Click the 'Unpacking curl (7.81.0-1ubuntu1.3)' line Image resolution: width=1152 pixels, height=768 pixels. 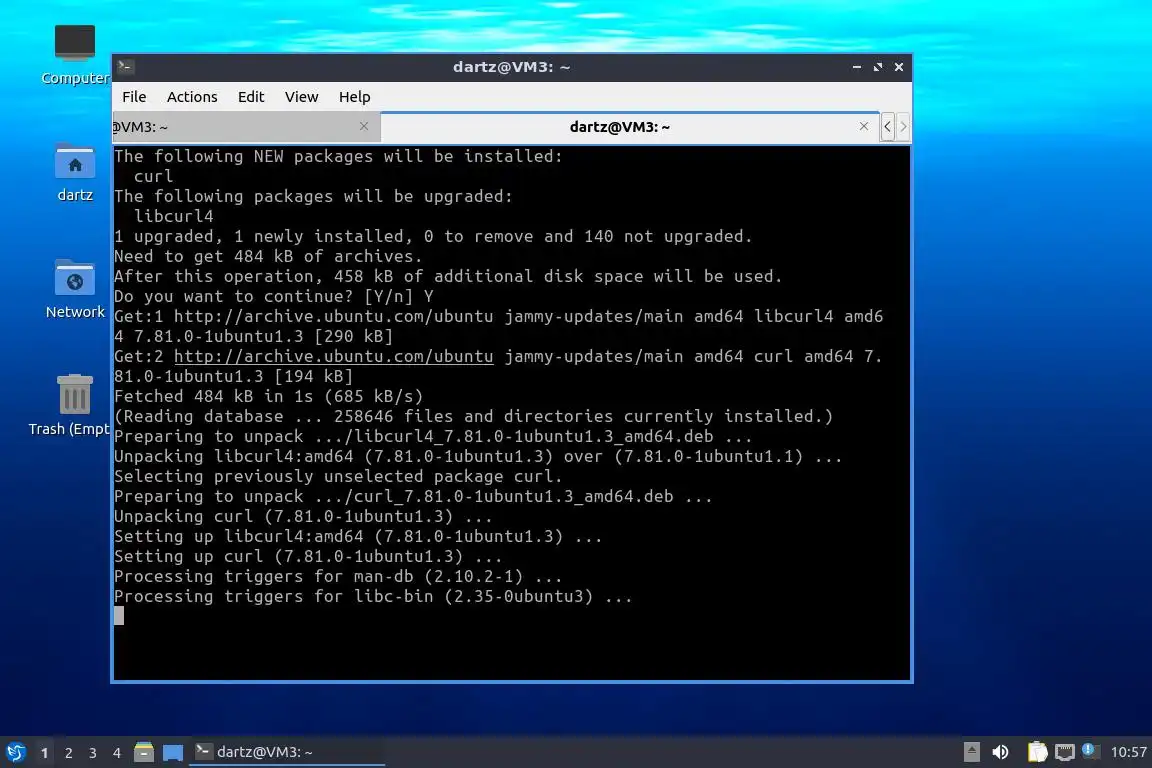click(x=303, y=516)
